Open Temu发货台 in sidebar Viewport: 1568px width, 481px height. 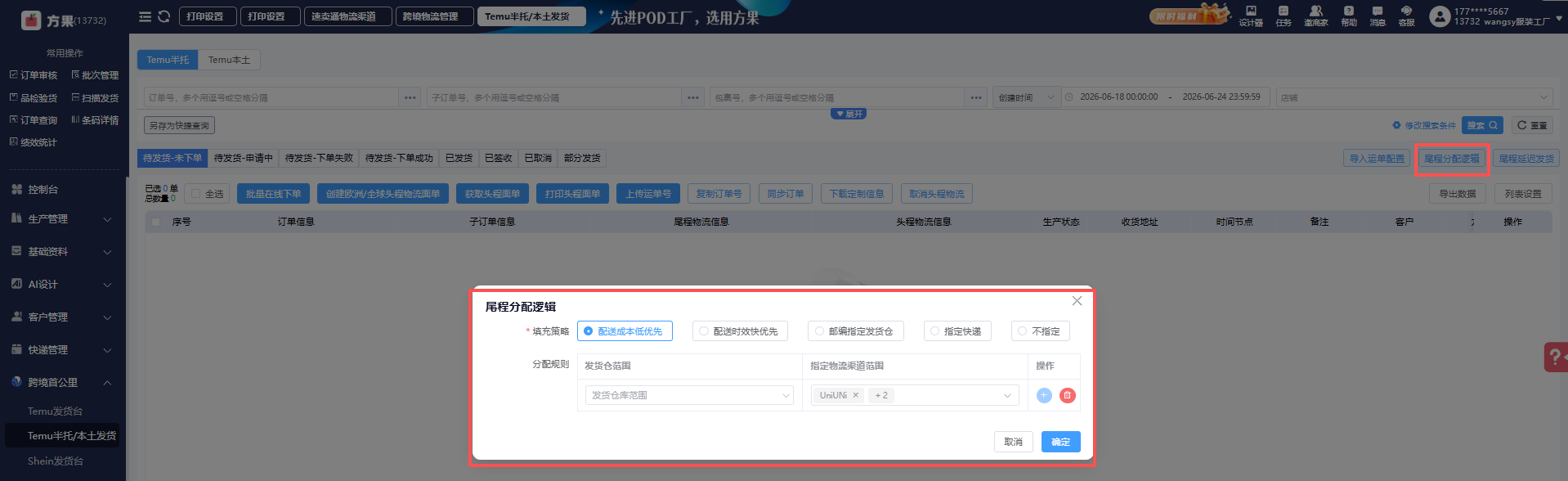pos(55,411)
